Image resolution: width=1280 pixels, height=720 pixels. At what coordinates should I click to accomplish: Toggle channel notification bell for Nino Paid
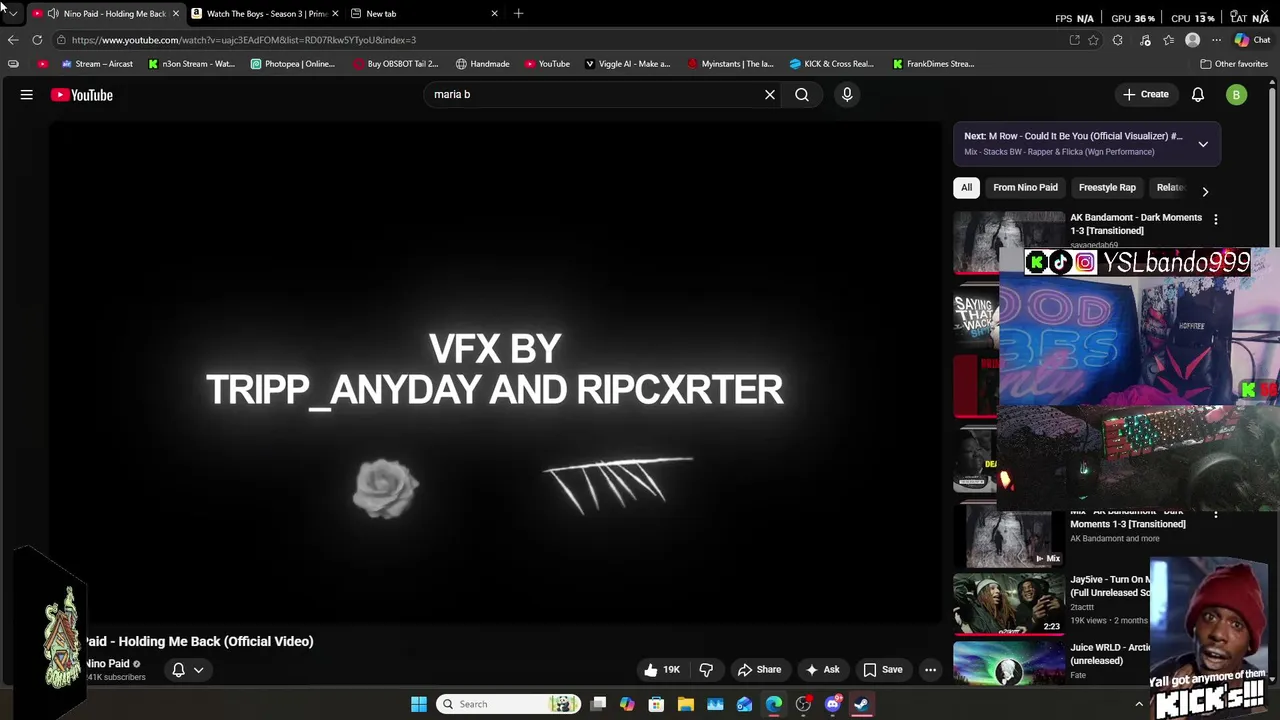click(x=178, y=670)
